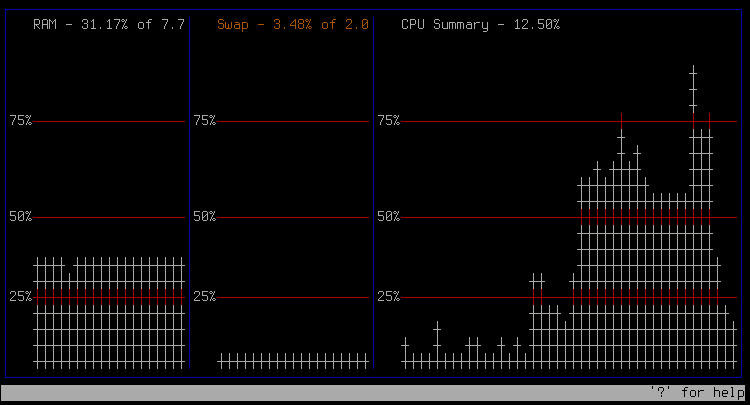Click the gray status bar at bottom
The width and height of the screenshot is (750, 405).
coord(373,393)
